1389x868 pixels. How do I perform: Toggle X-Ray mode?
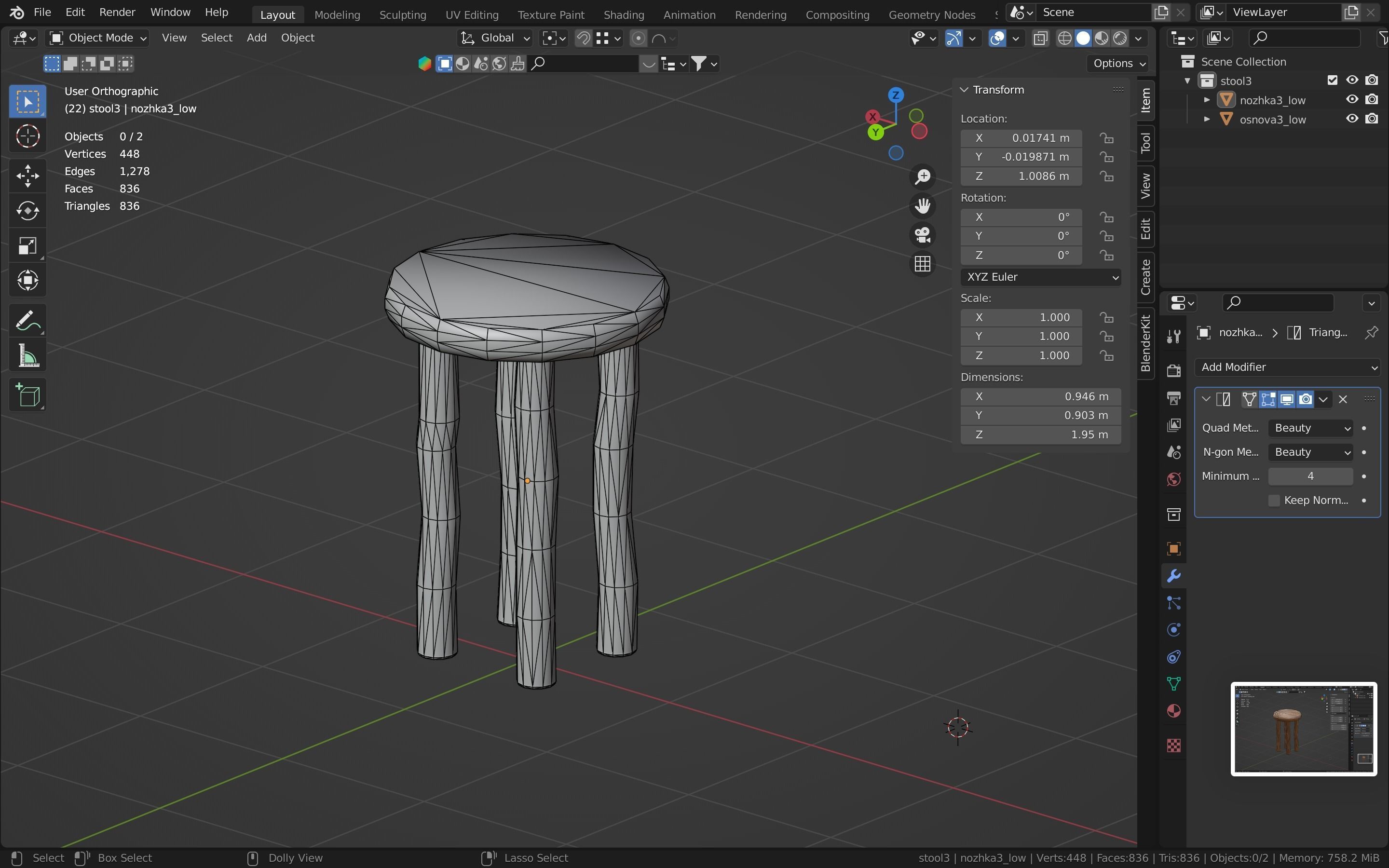pos(1040,38)
